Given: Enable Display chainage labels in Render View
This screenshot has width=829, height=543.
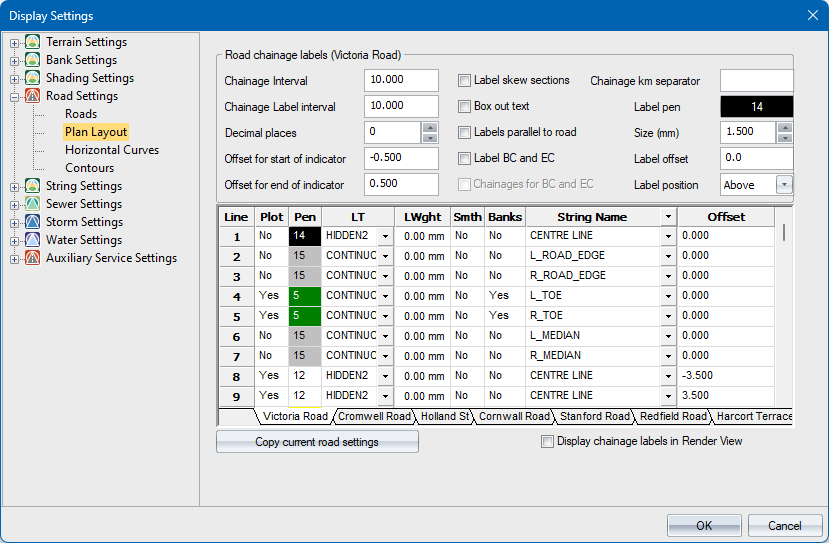Looking at the screenshot, I should (547, 441).
